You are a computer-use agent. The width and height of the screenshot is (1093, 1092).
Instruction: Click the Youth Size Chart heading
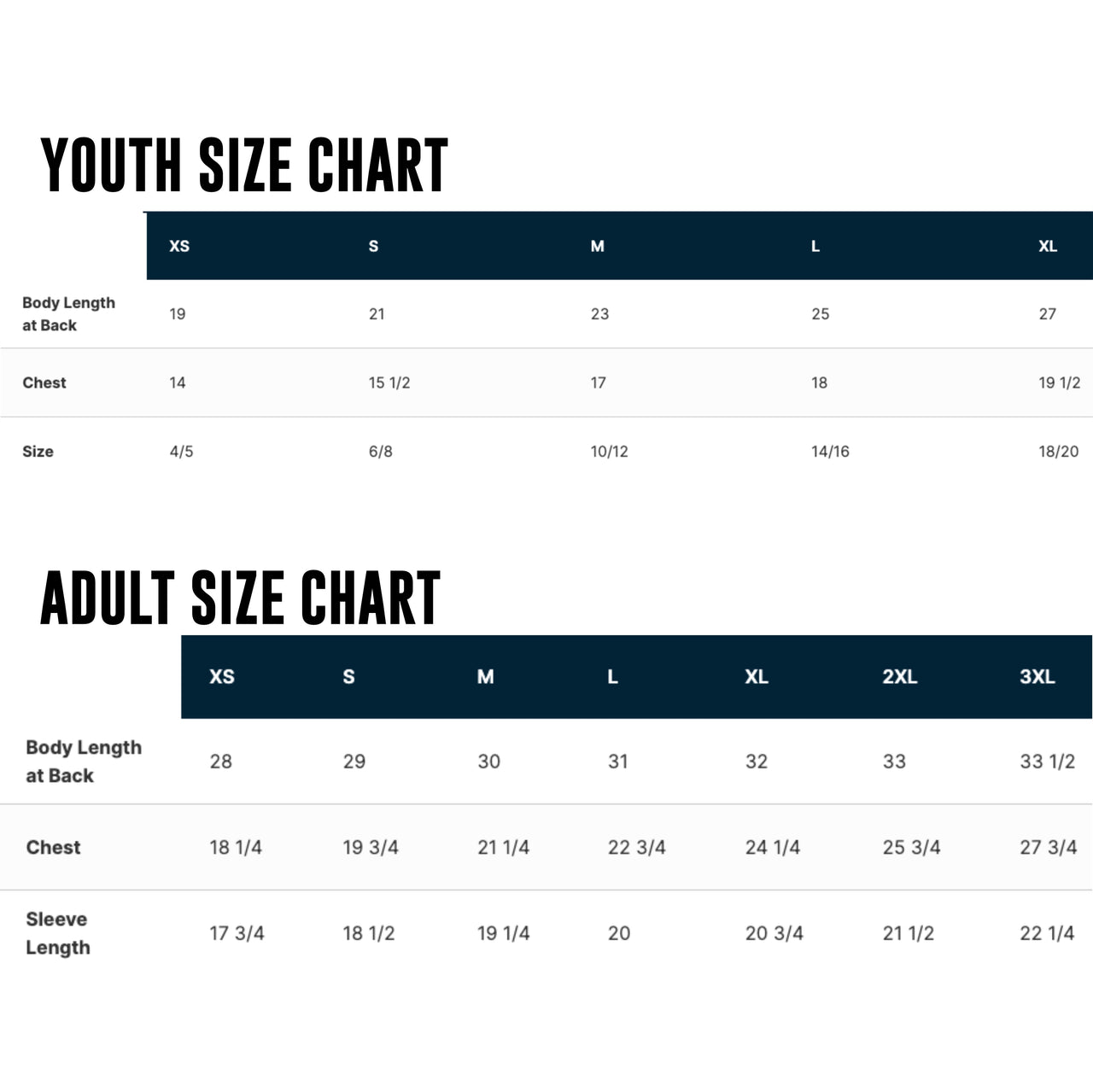click(244, 165)
